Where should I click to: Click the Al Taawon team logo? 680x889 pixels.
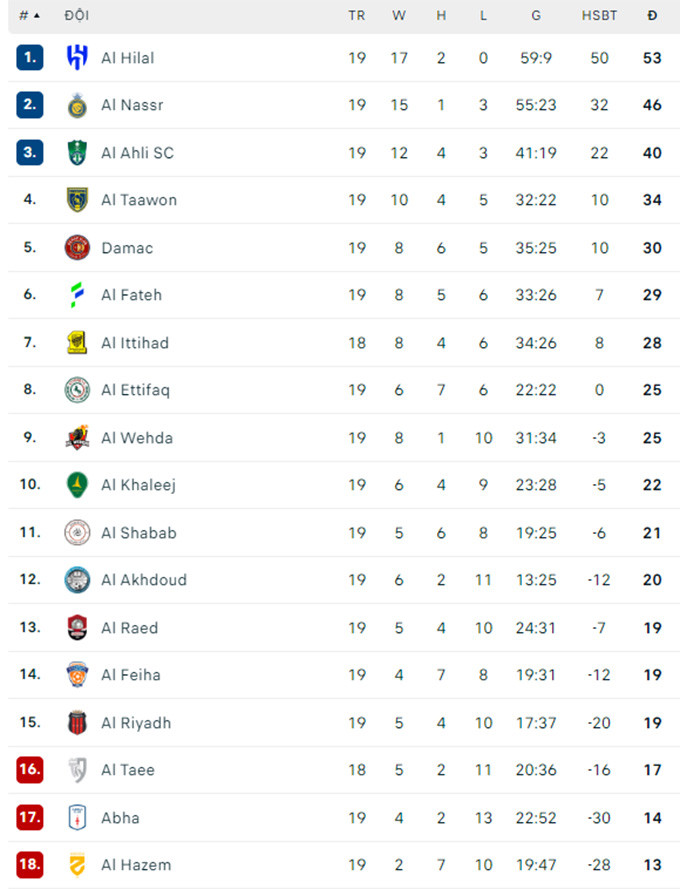point(77,200)
